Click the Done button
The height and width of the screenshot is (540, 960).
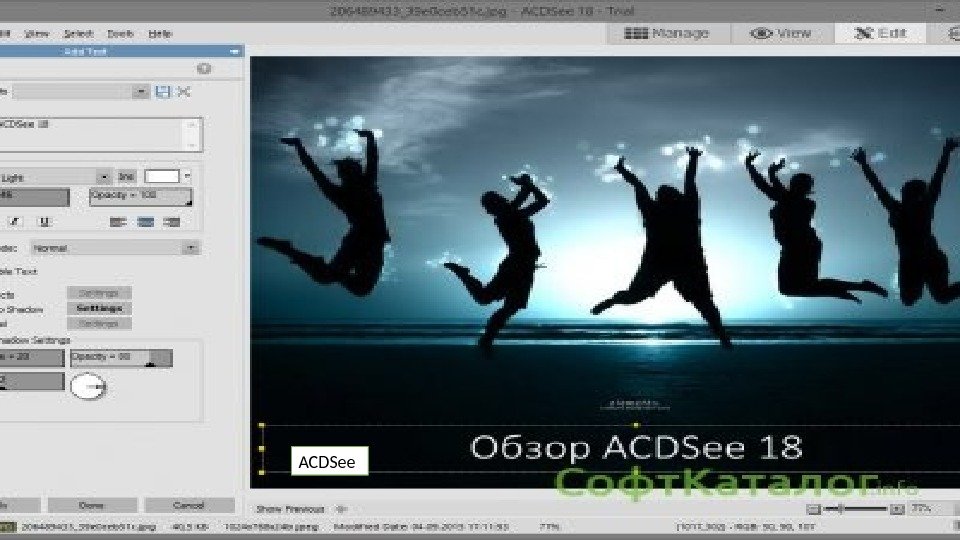(x=92, y=505)
